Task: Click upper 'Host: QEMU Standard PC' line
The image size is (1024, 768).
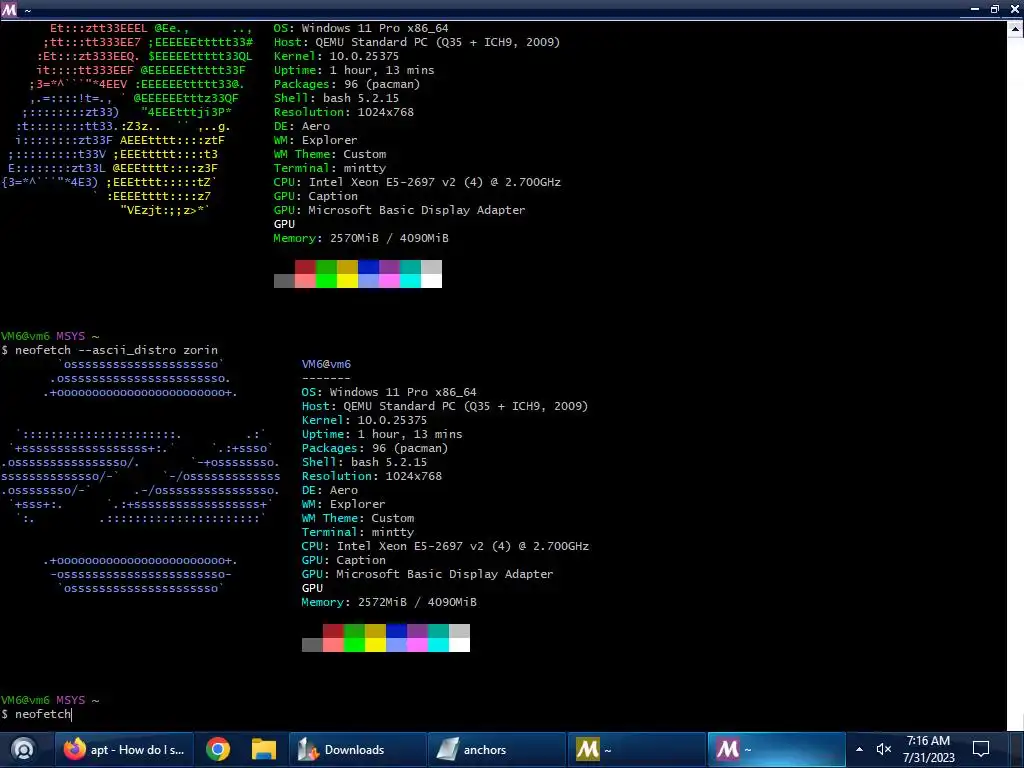Action: (417, 42)
